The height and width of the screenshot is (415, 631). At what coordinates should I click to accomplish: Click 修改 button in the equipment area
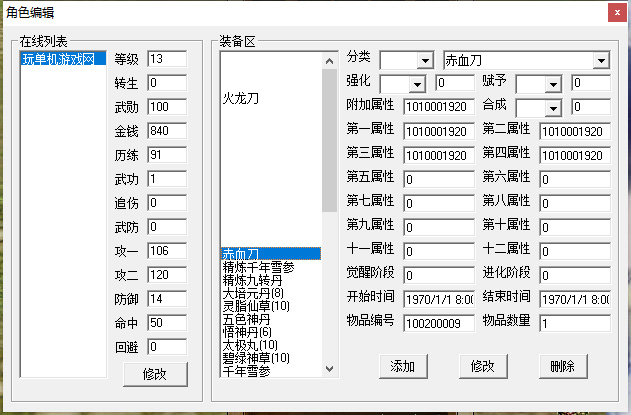click(482, 366)
